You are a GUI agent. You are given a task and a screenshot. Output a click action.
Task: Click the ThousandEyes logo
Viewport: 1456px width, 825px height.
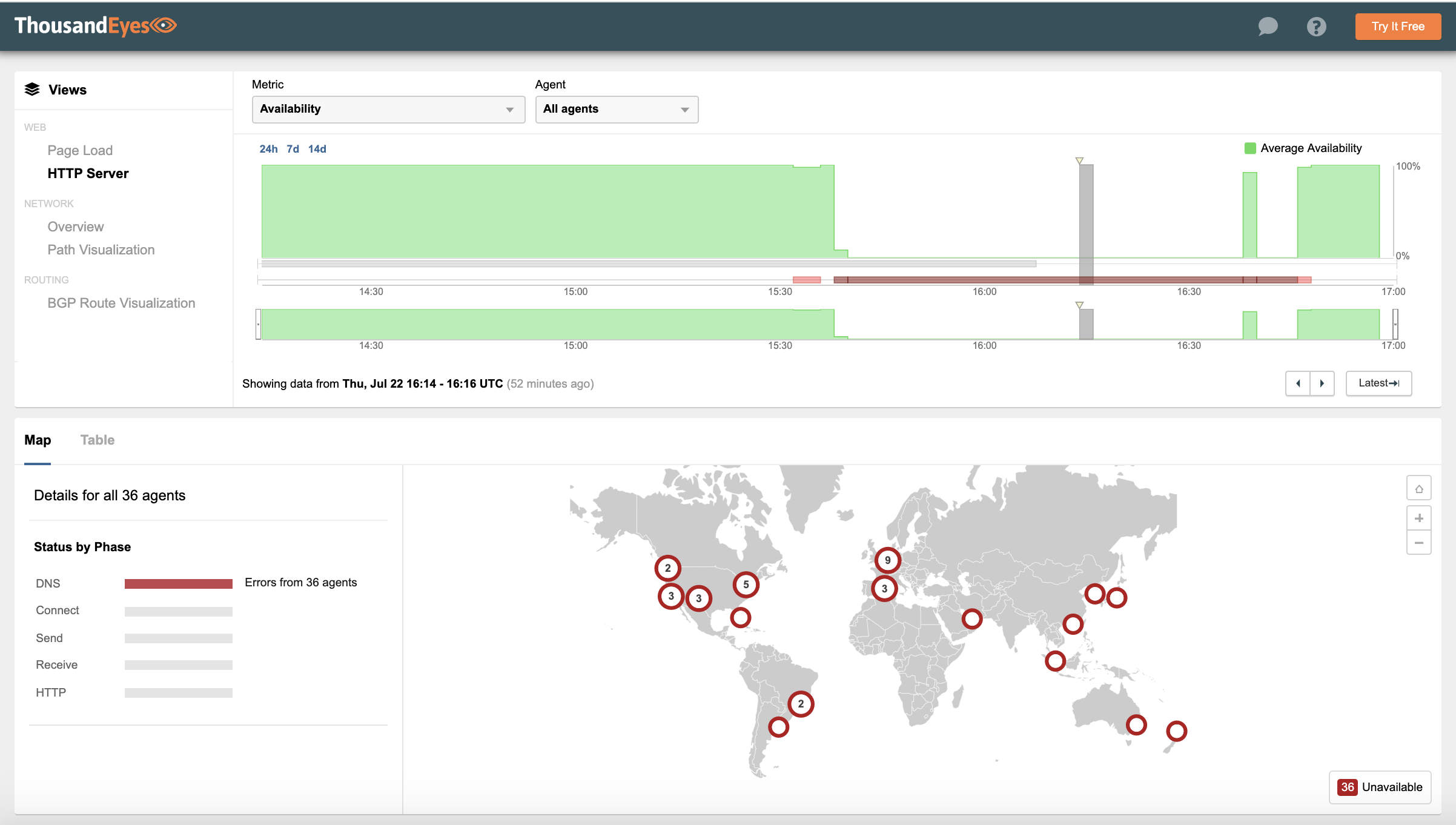tap(95, 25)
